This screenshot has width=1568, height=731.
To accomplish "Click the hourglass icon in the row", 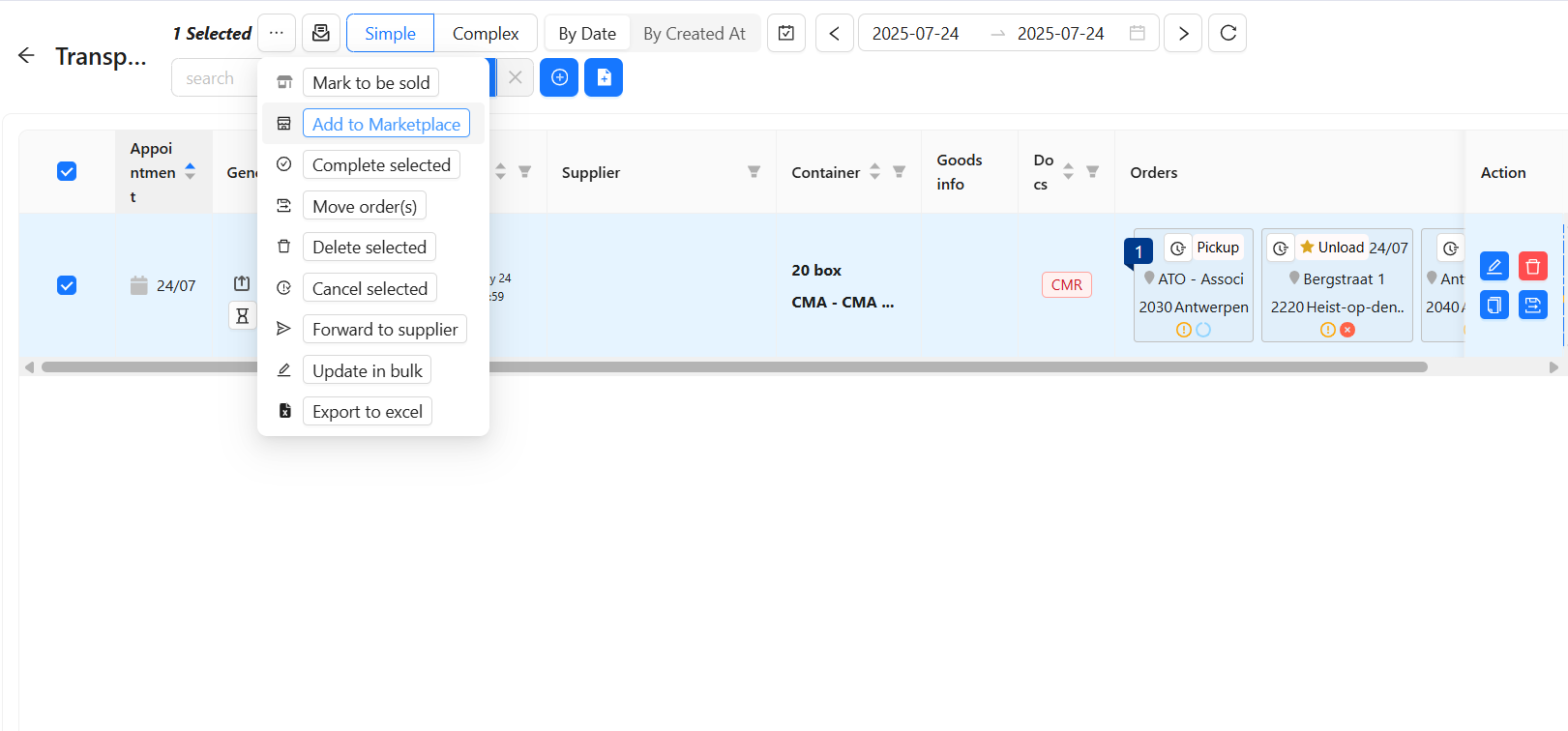I will [243, 315].
